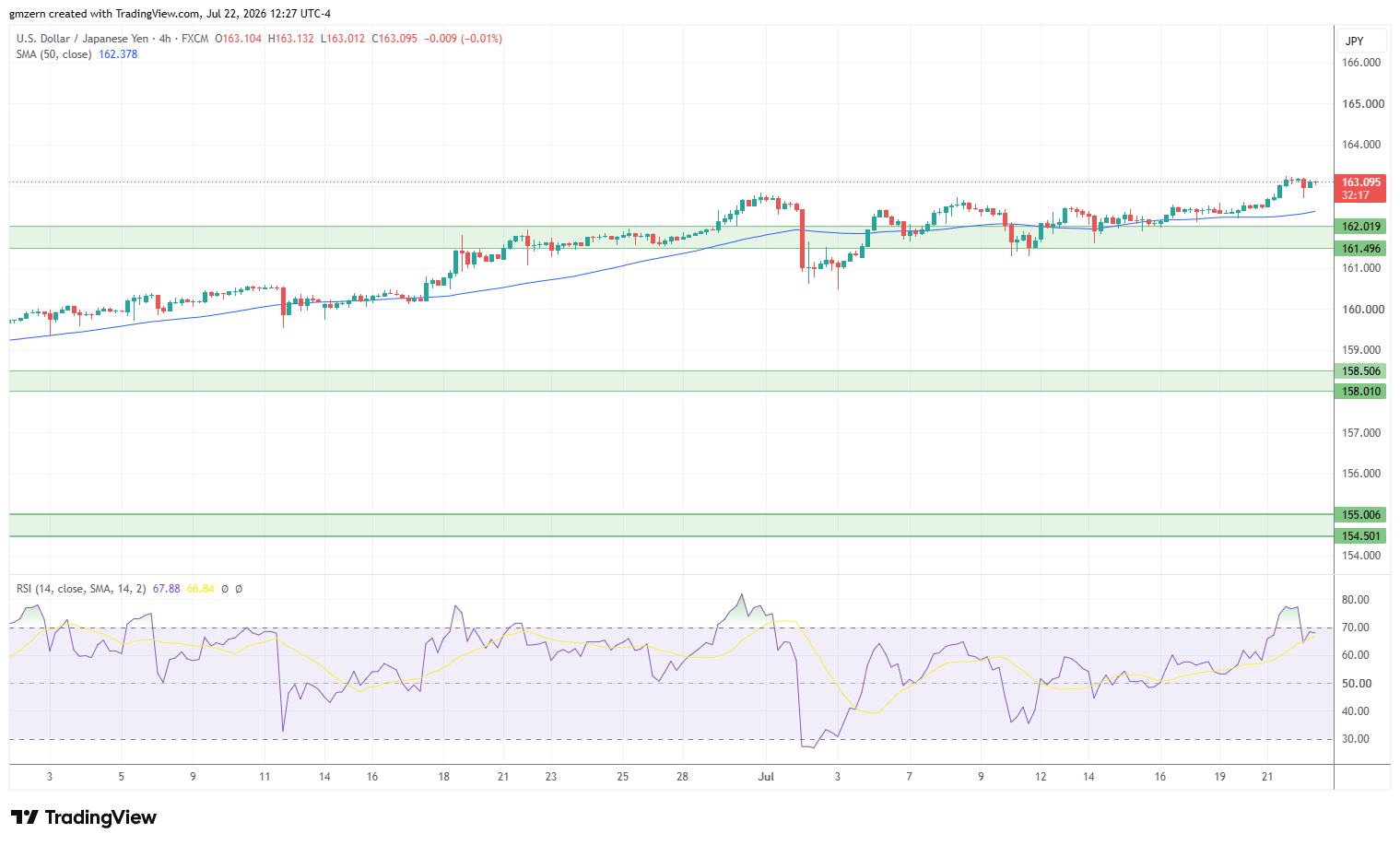
Task: Click the SMA value 162.378
Action: pos(118,54)
